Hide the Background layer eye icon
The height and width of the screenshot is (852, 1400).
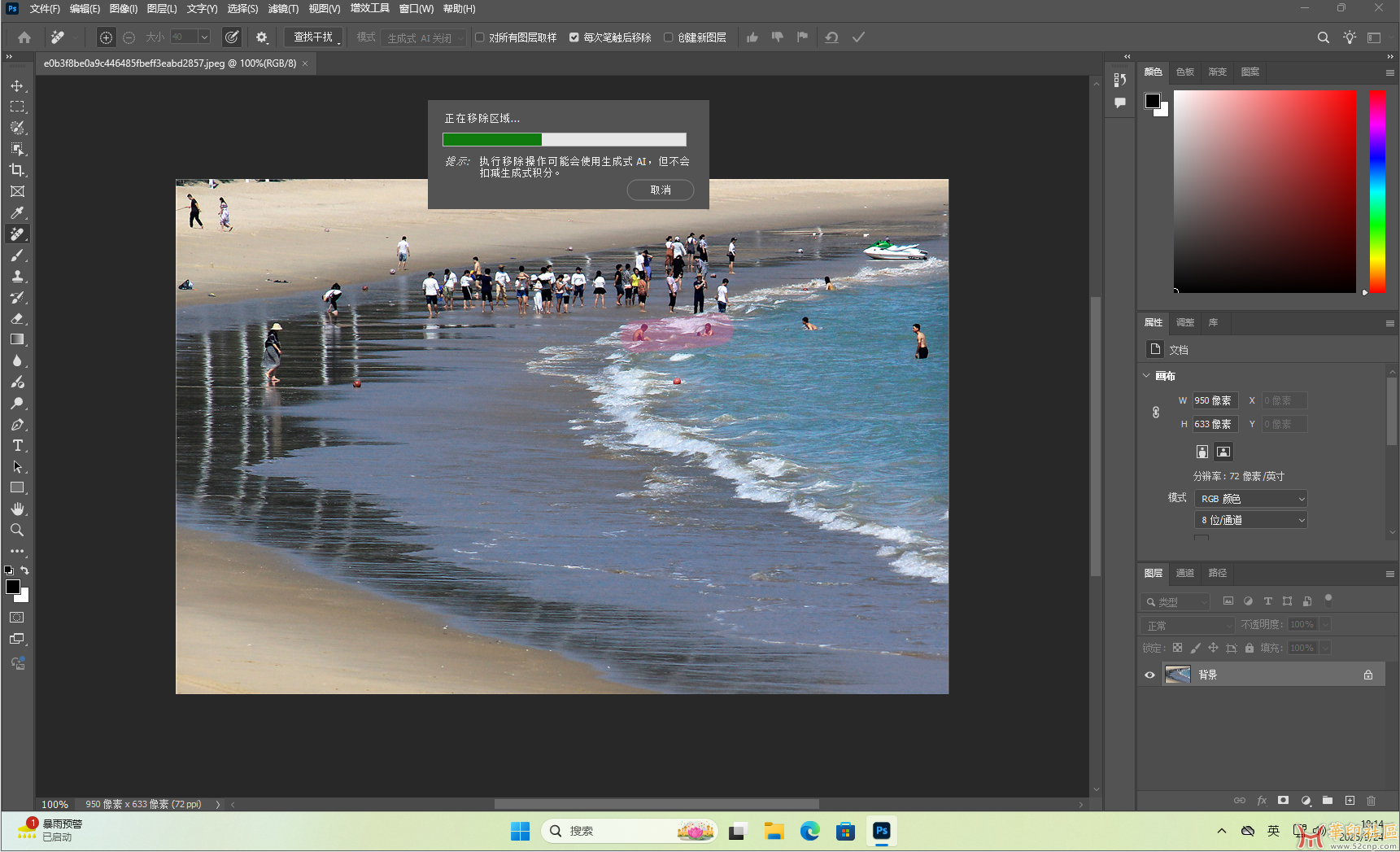click(1149, 675)
